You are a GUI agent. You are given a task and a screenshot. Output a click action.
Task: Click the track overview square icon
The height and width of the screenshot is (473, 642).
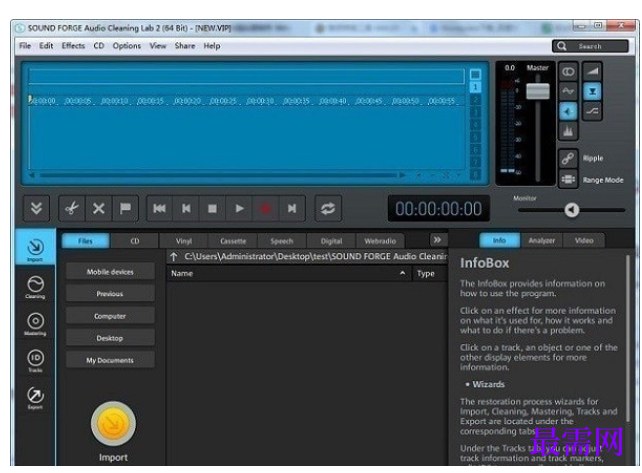pos(475,74)
